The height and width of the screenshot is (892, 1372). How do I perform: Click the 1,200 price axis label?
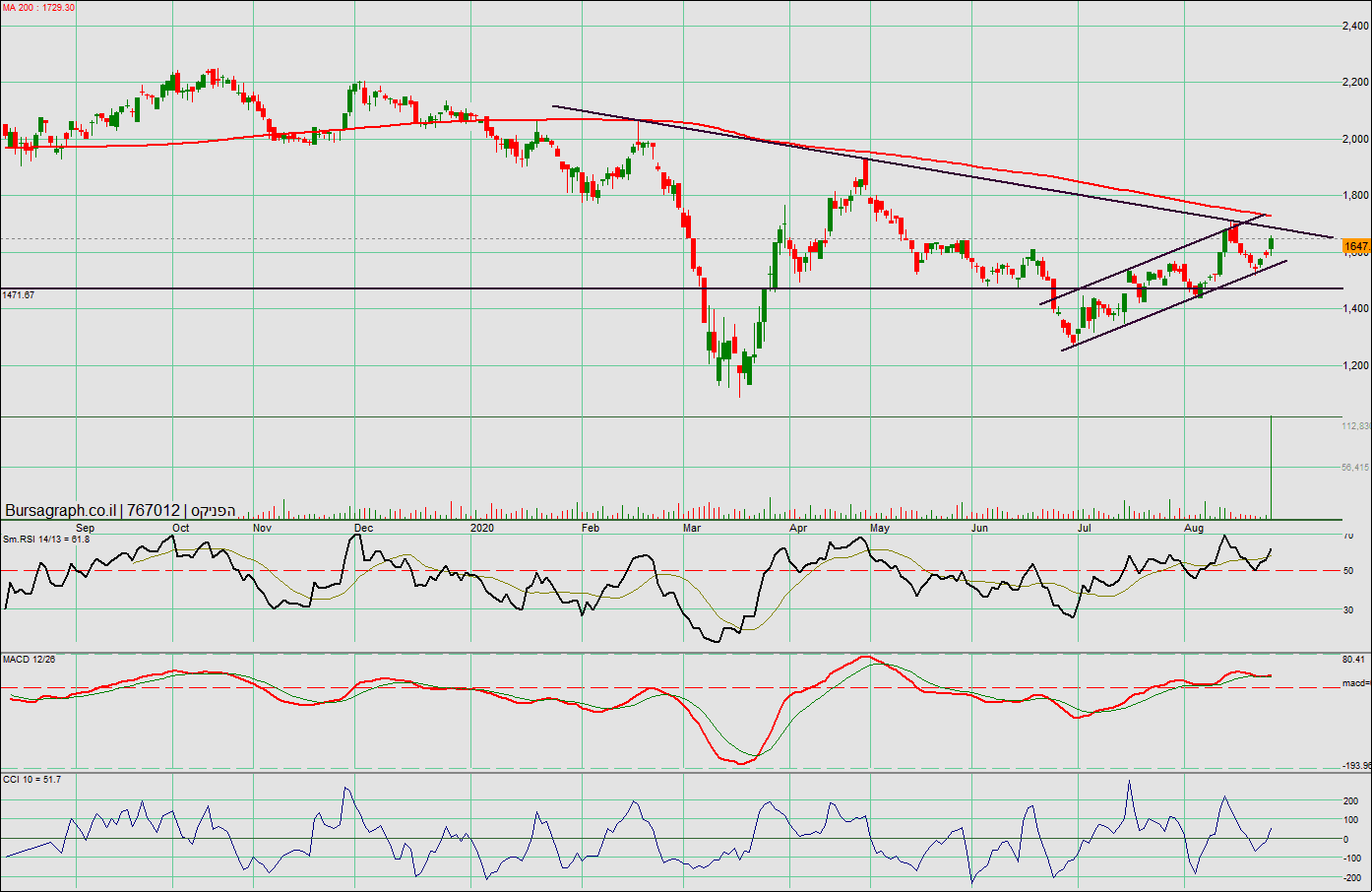click(1355, 365)
